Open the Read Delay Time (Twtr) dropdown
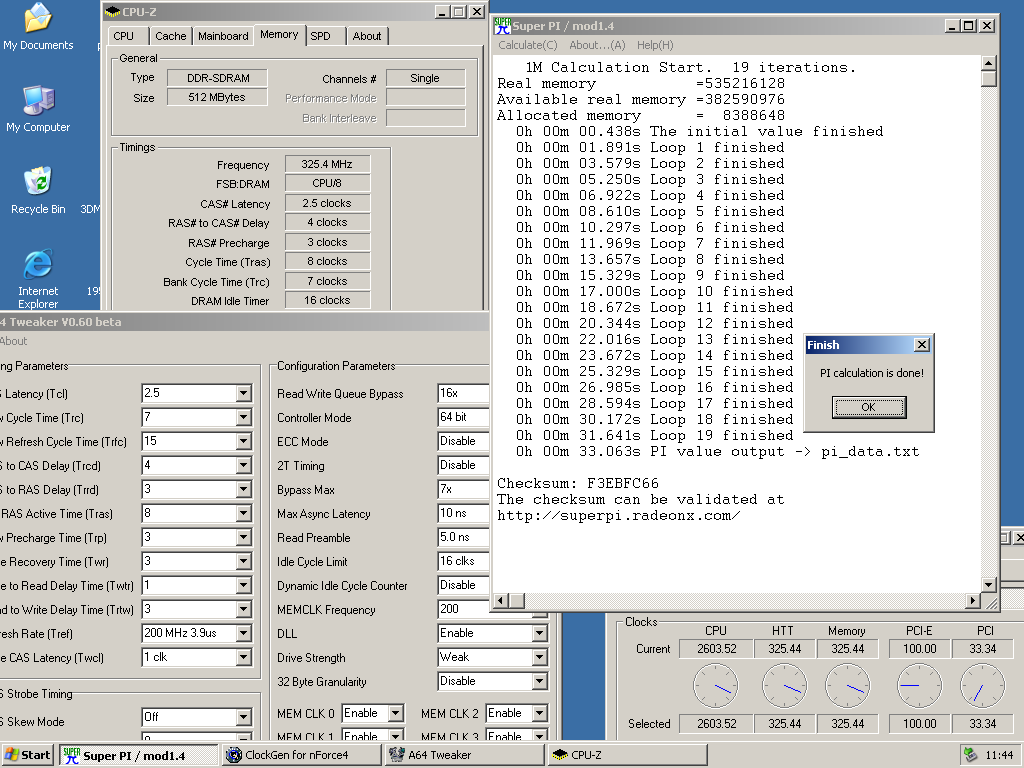This screenshot has height=768, width=1024. (x=244, y=586)
